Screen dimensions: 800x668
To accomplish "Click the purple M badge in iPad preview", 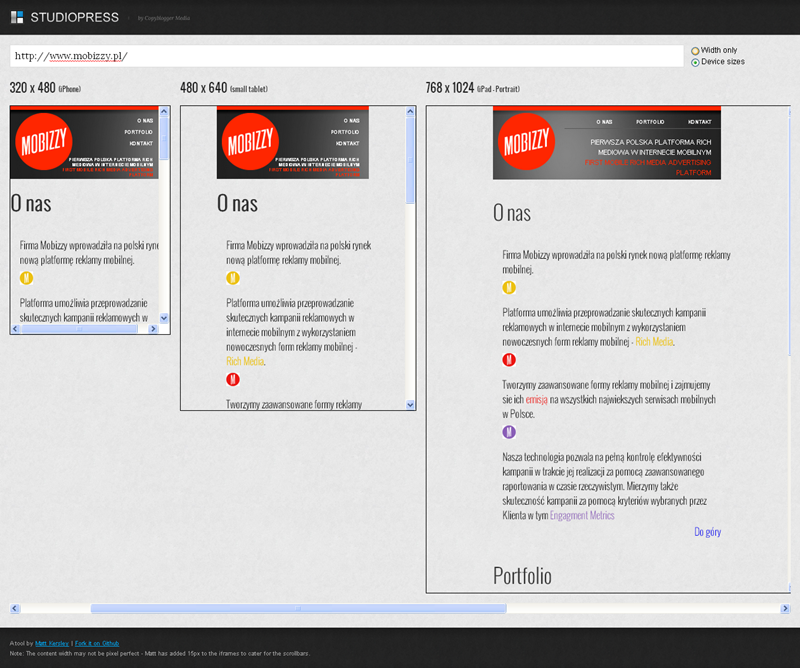I will pos(509,432).
